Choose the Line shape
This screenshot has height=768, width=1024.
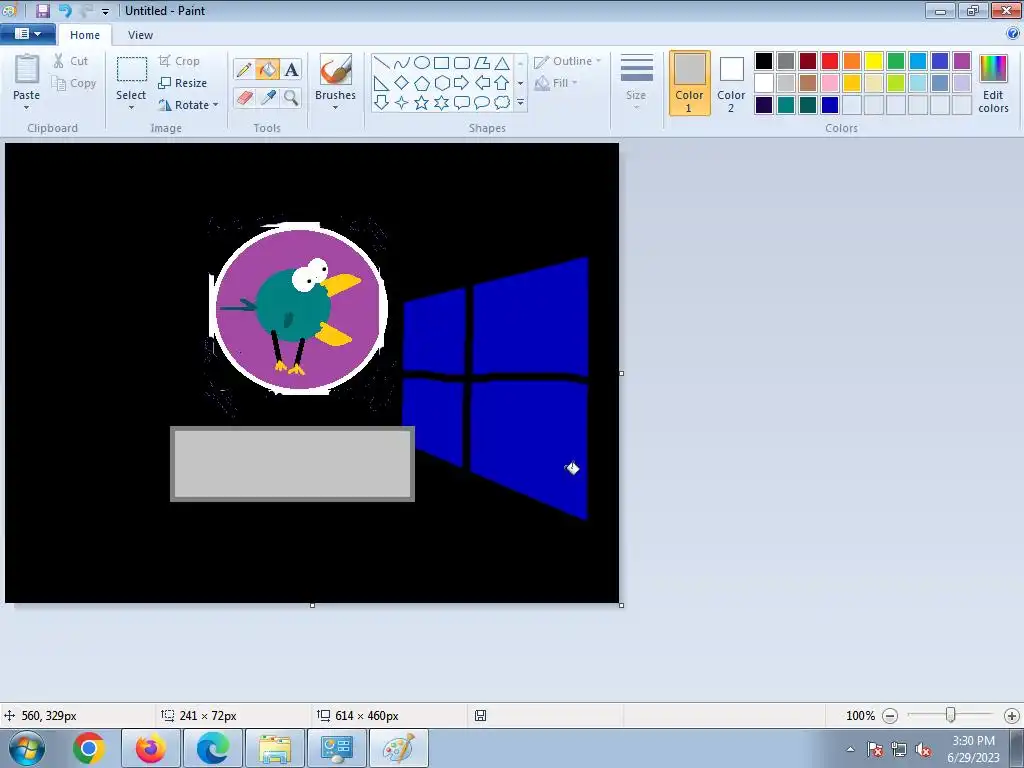381,63
